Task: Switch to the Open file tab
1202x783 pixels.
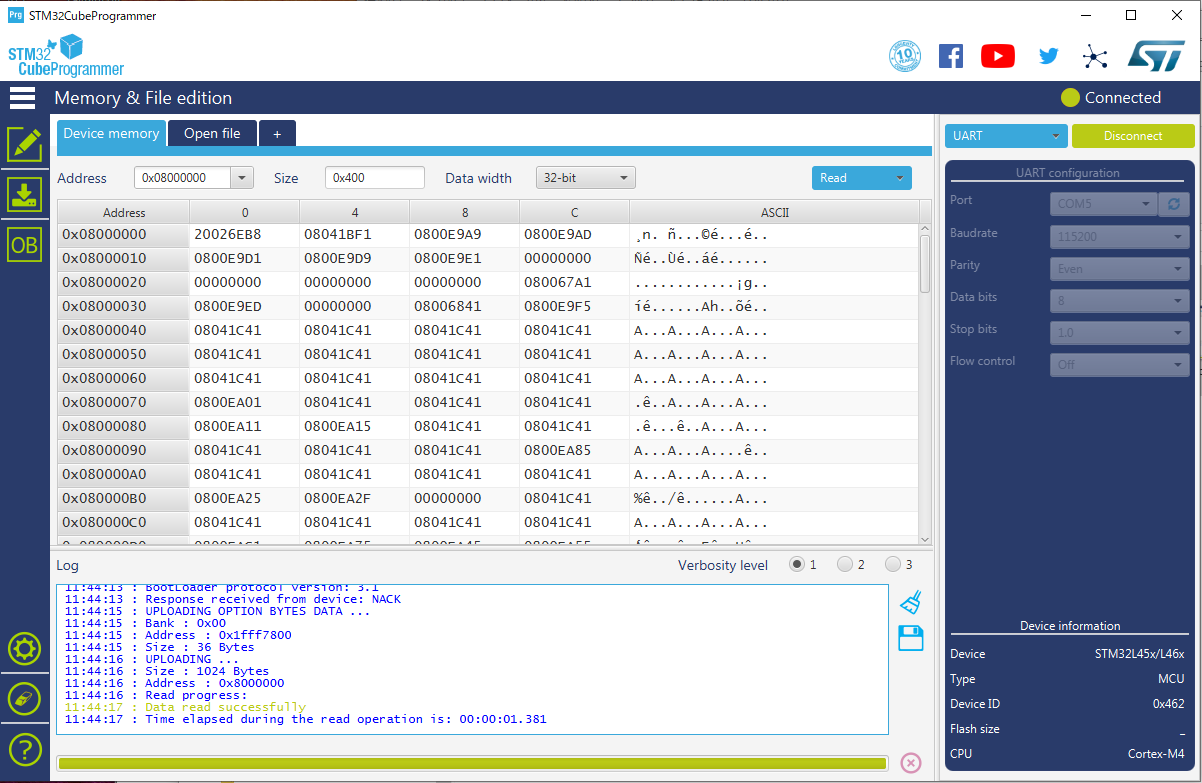Action: (212, 134)
